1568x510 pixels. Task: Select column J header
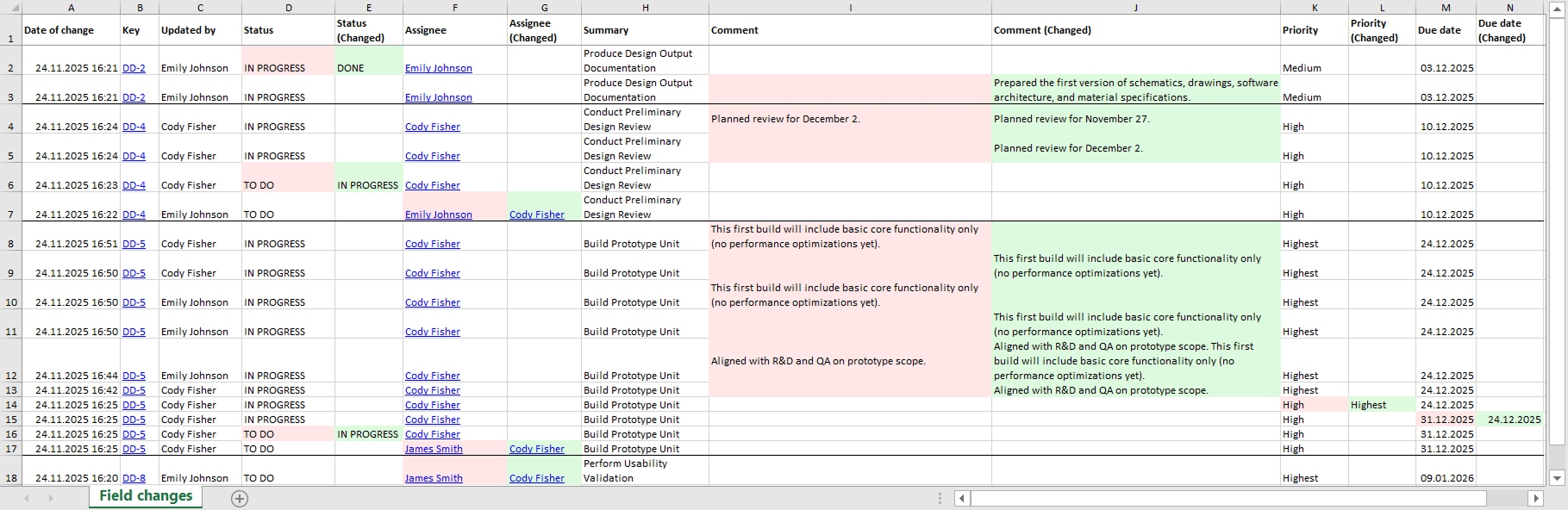click(x=1136, y=7)
